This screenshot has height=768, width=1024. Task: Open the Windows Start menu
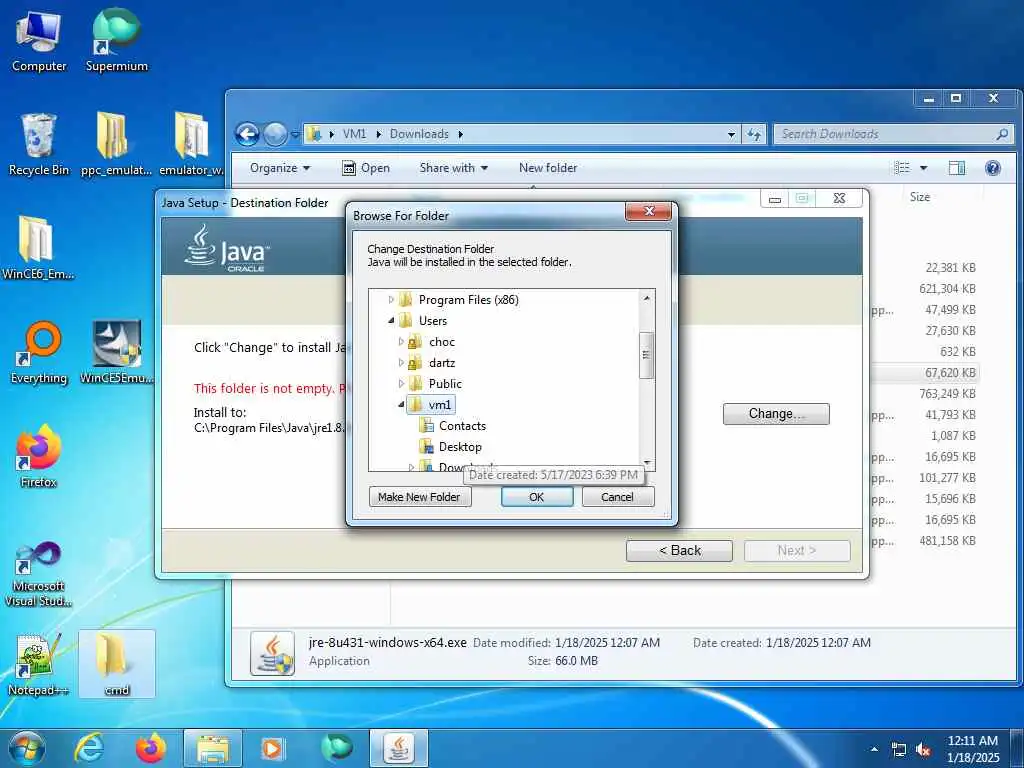point(26,748)
